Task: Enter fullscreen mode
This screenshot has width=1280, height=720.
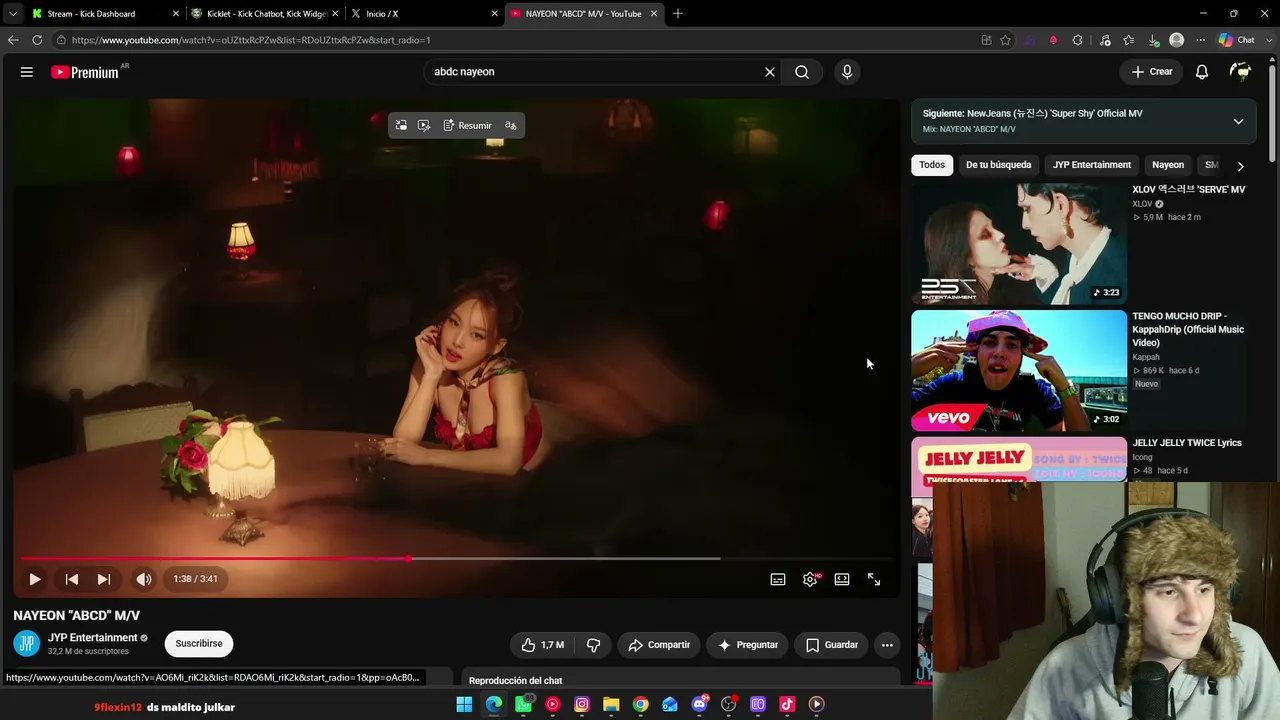Action: pos(874,579)
